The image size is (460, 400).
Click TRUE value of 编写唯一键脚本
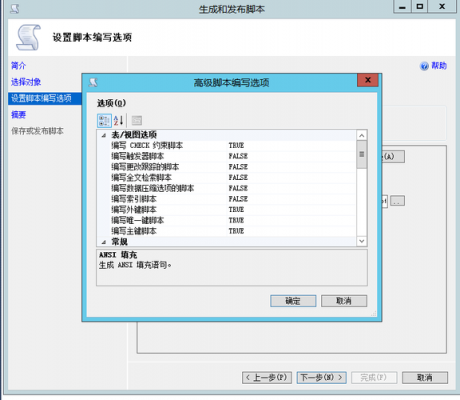point(236,220)
